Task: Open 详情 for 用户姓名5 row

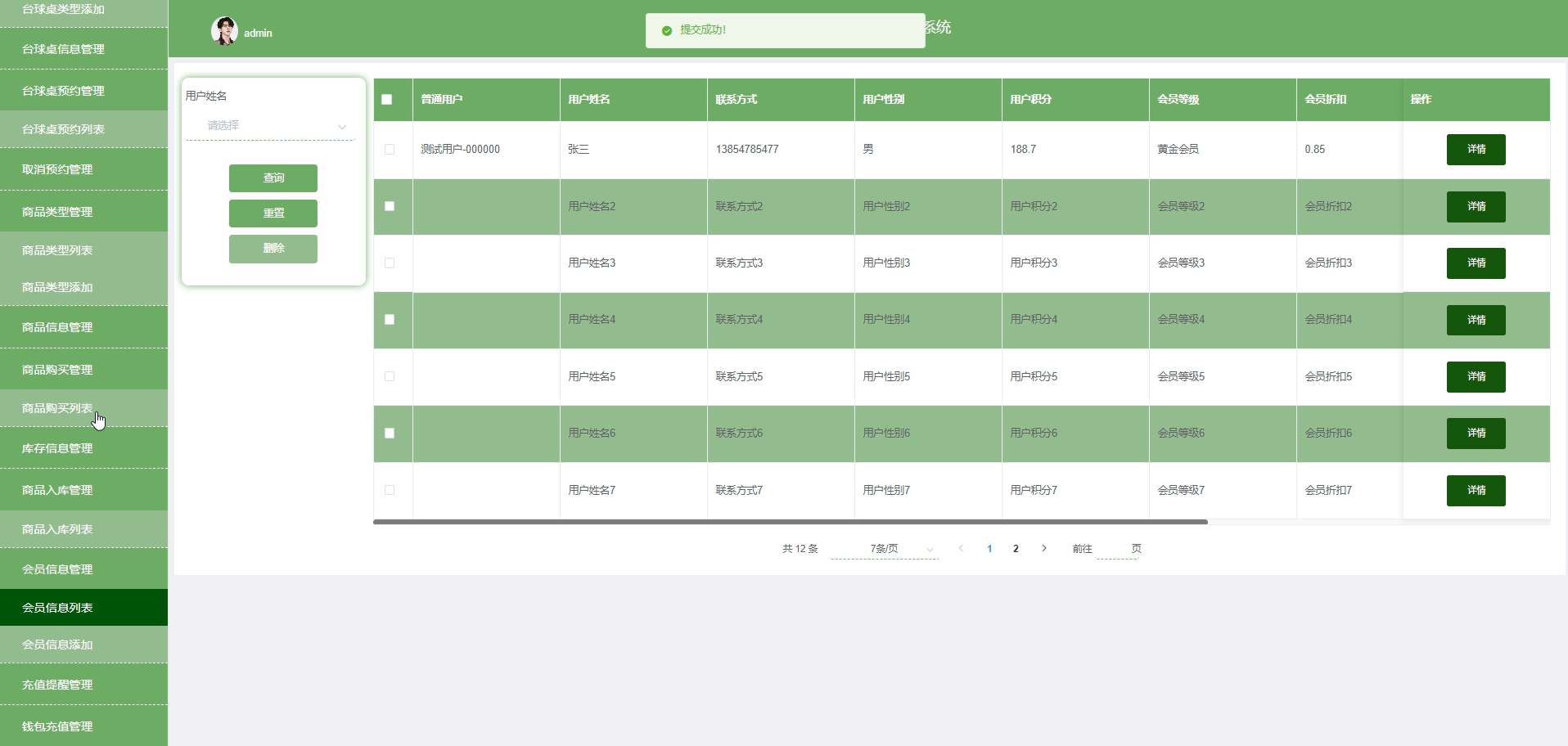Action: tap(1476, 377)
